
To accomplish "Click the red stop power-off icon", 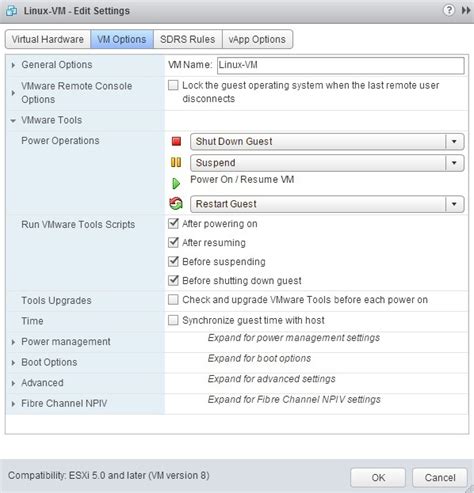I will [176, 141].
